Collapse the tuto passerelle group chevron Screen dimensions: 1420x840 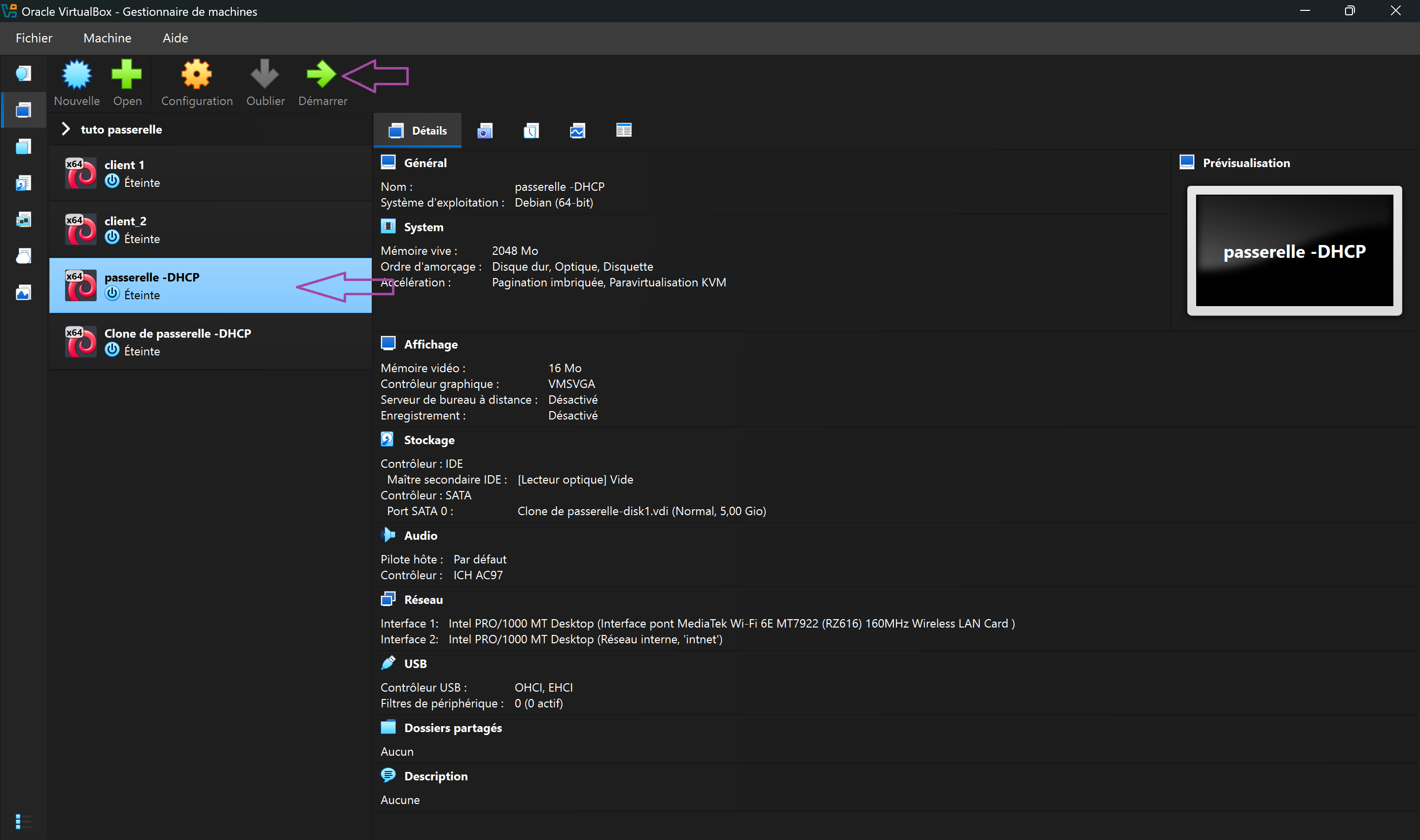click(66, 129)
